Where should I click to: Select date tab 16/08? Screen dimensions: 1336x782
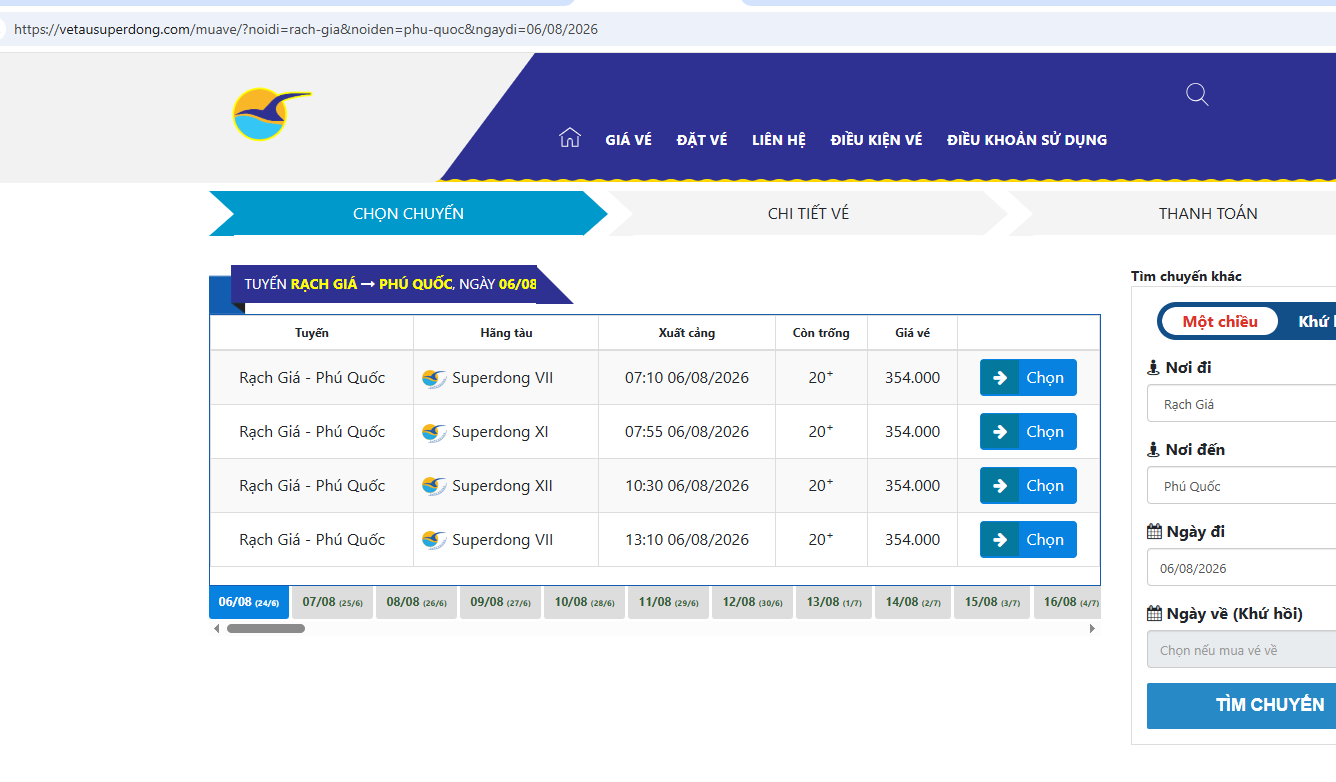click(1067, 602)
